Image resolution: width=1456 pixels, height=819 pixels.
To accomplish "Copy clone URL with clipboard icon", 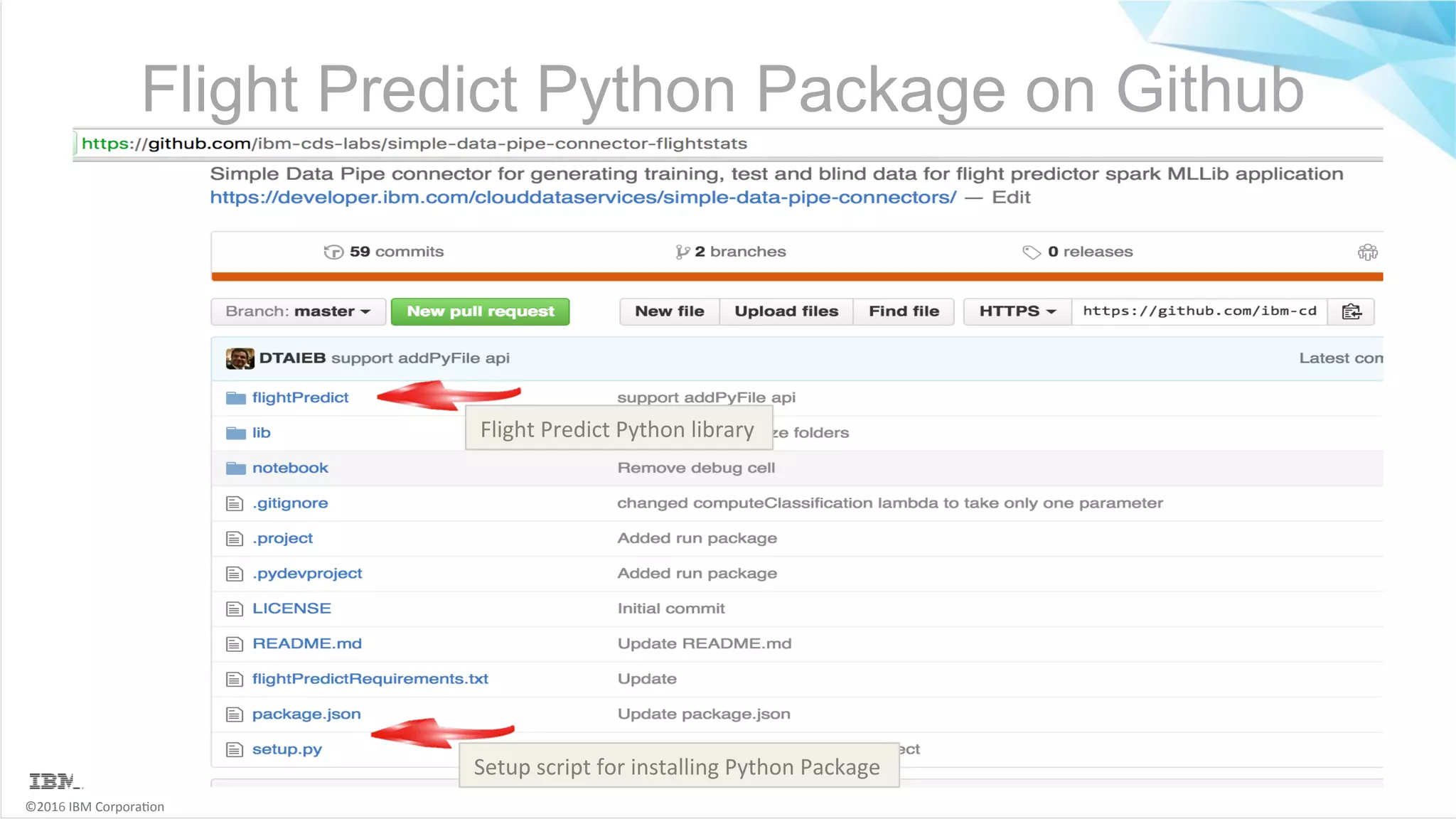I will click(x=1351, y=312).
